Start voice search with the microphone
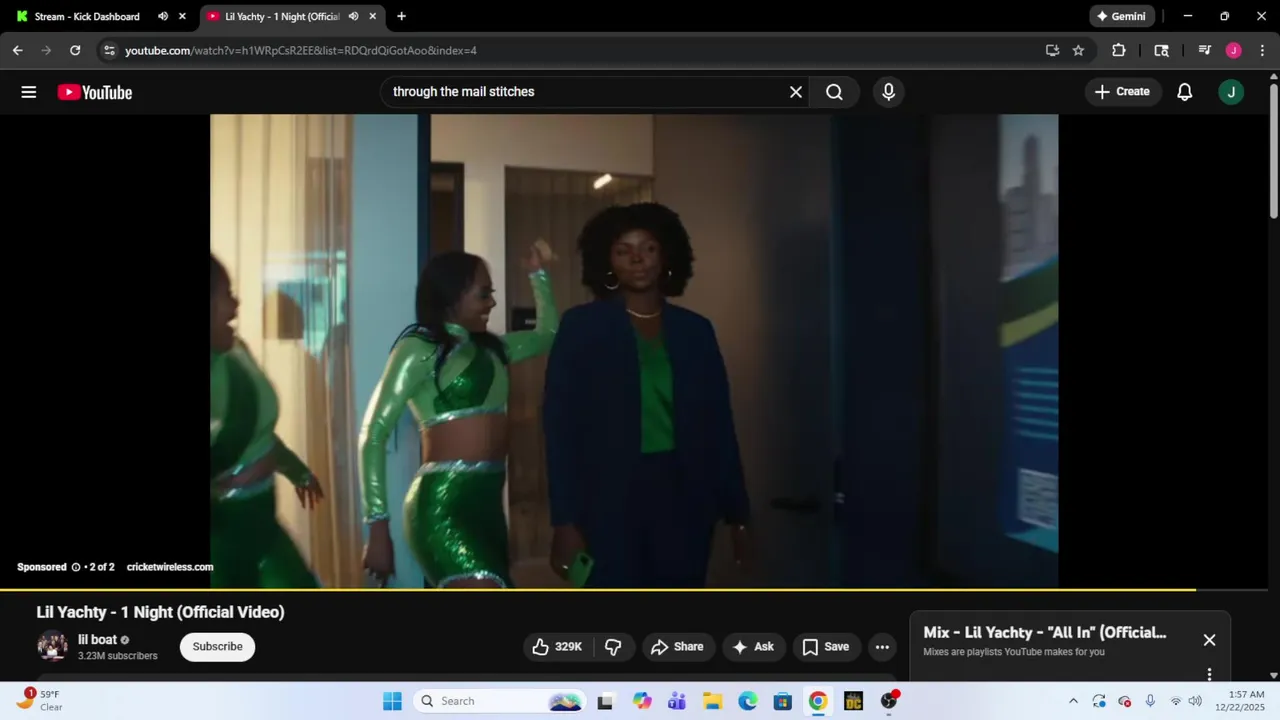This screenshot has width=1280, height=720. point(889,92)
